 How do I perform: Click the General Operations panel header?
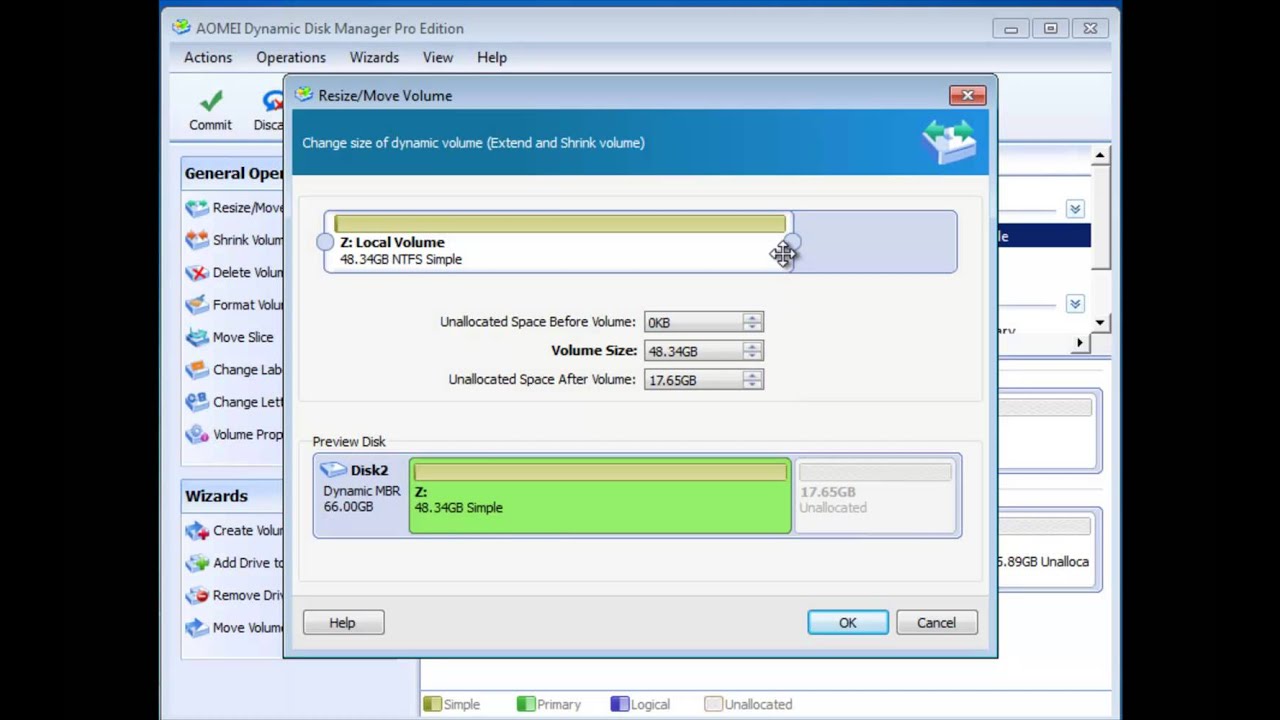pos(234,173)
